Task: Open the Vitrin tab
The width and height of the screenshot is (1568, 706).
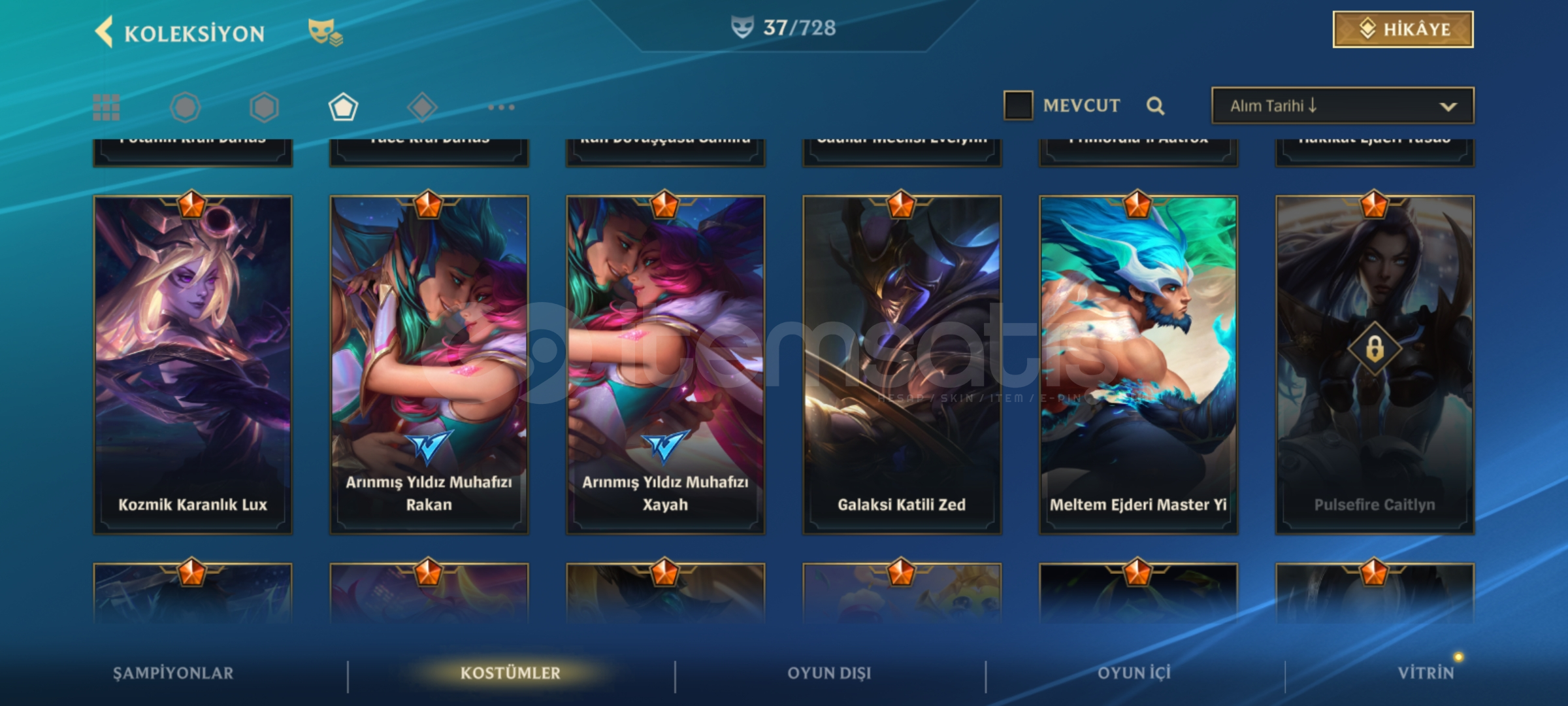Action: (1426, 673)
